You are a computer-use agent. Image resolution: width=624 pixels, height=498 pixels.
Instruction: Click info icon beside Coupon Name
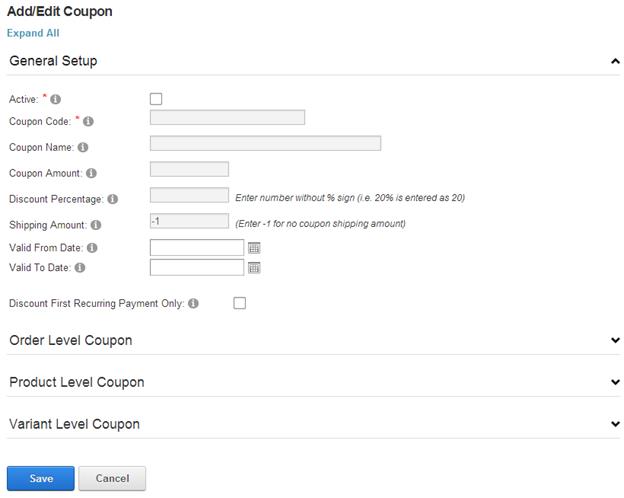point(83,148)
